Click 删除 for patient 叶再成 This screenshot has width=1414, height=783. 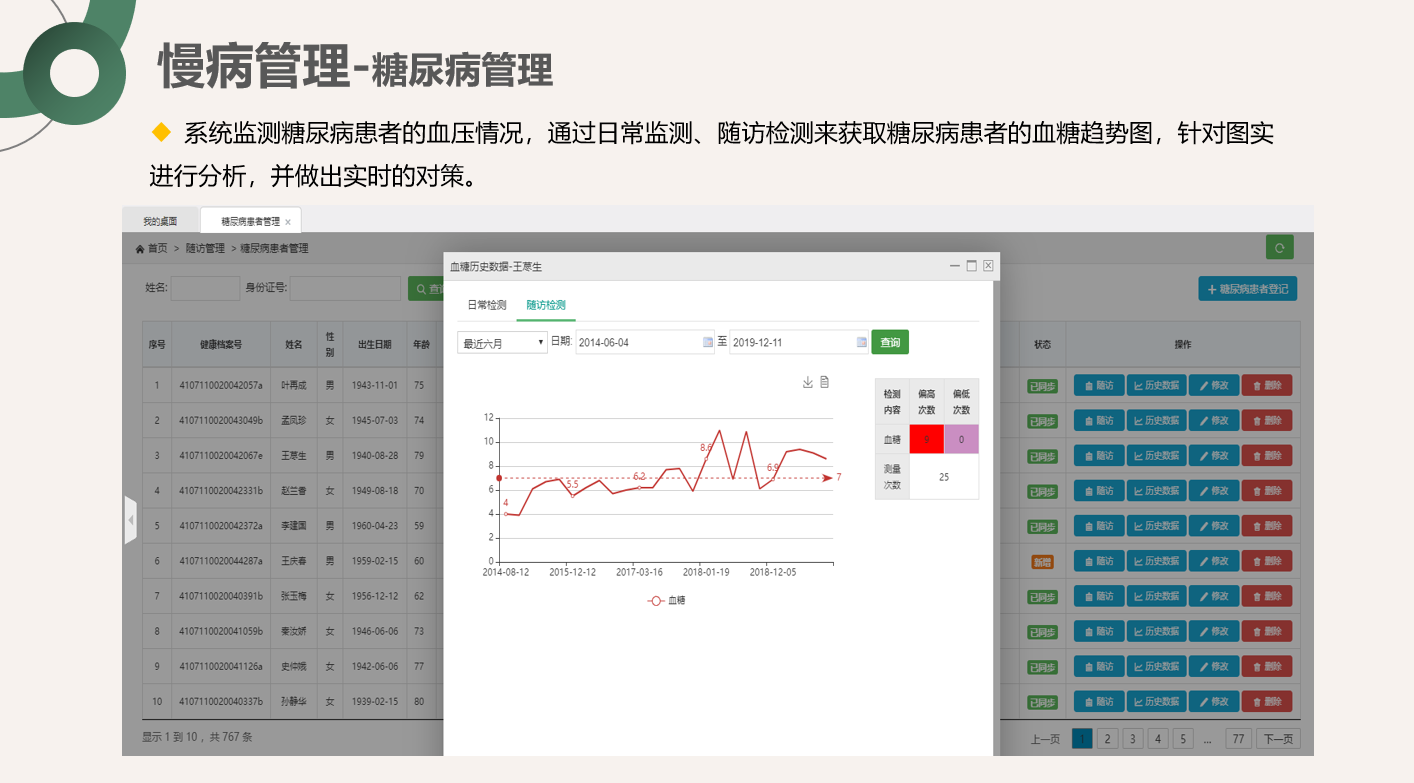point(1267,385)
